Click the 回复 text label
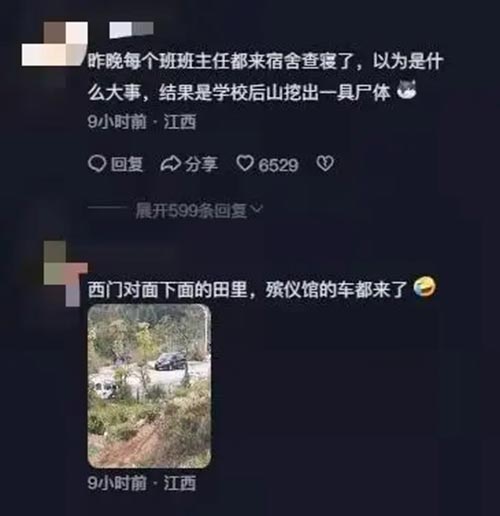The height and width of the screenshot is (516, 500). (127, 164)
